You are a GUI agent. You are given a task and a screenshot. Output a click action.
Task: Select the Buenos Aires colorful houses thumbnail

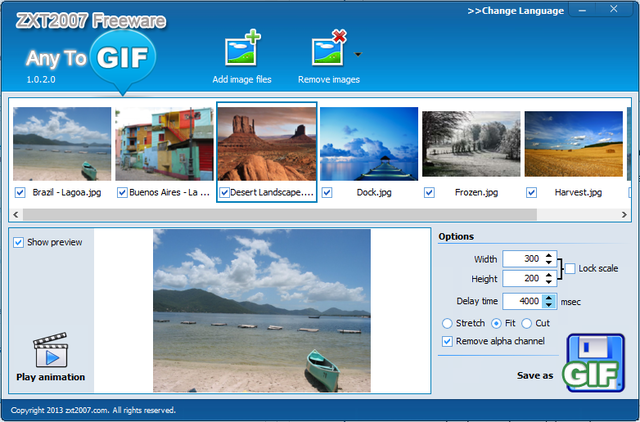(164, 144)
